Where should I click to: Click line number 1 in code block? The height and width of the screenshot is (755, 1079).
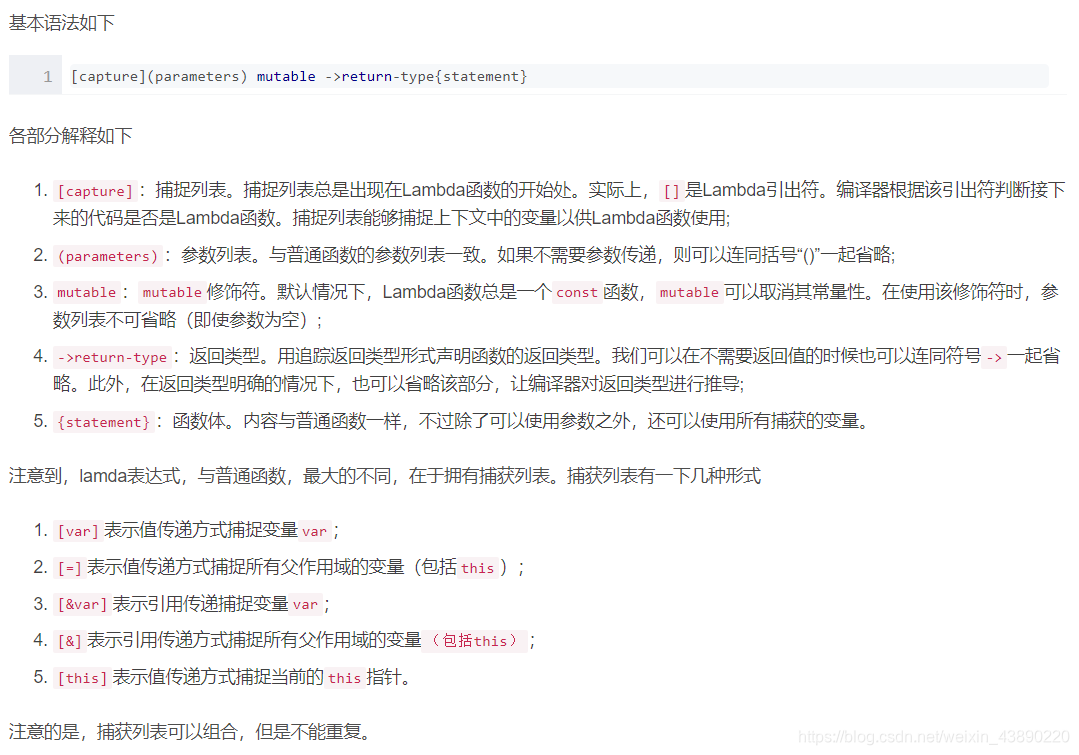coord(47,76)
